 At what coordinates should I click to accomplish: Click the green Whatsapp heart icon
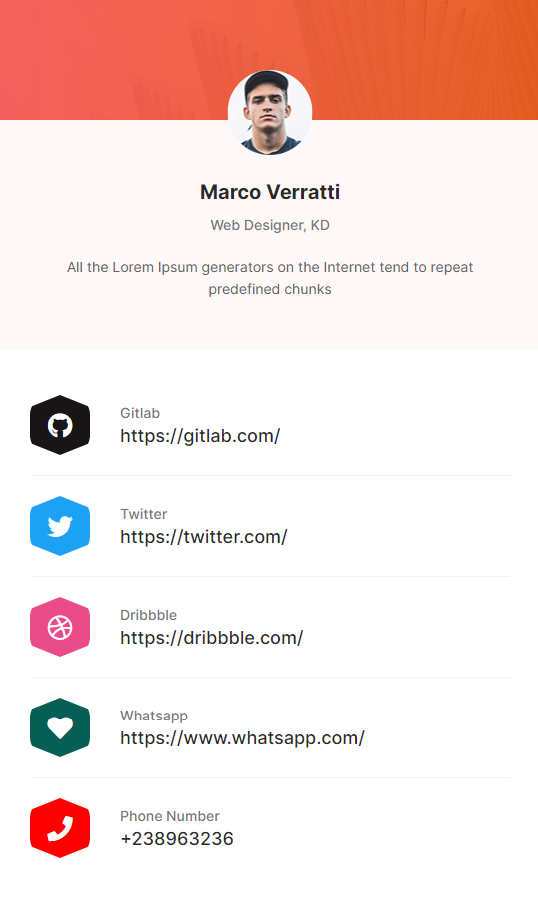[x=60, y=727]
